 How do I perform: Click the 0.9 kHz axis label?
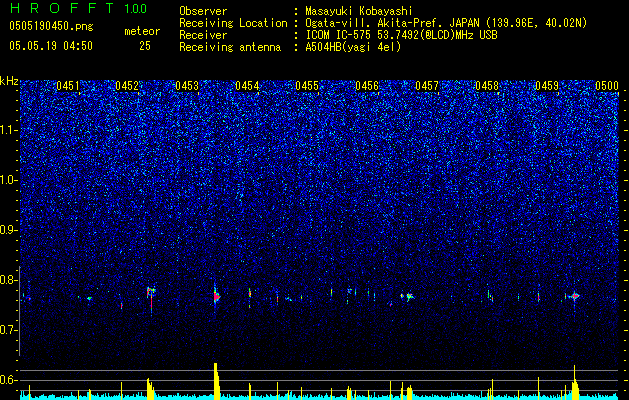[9, 230]
